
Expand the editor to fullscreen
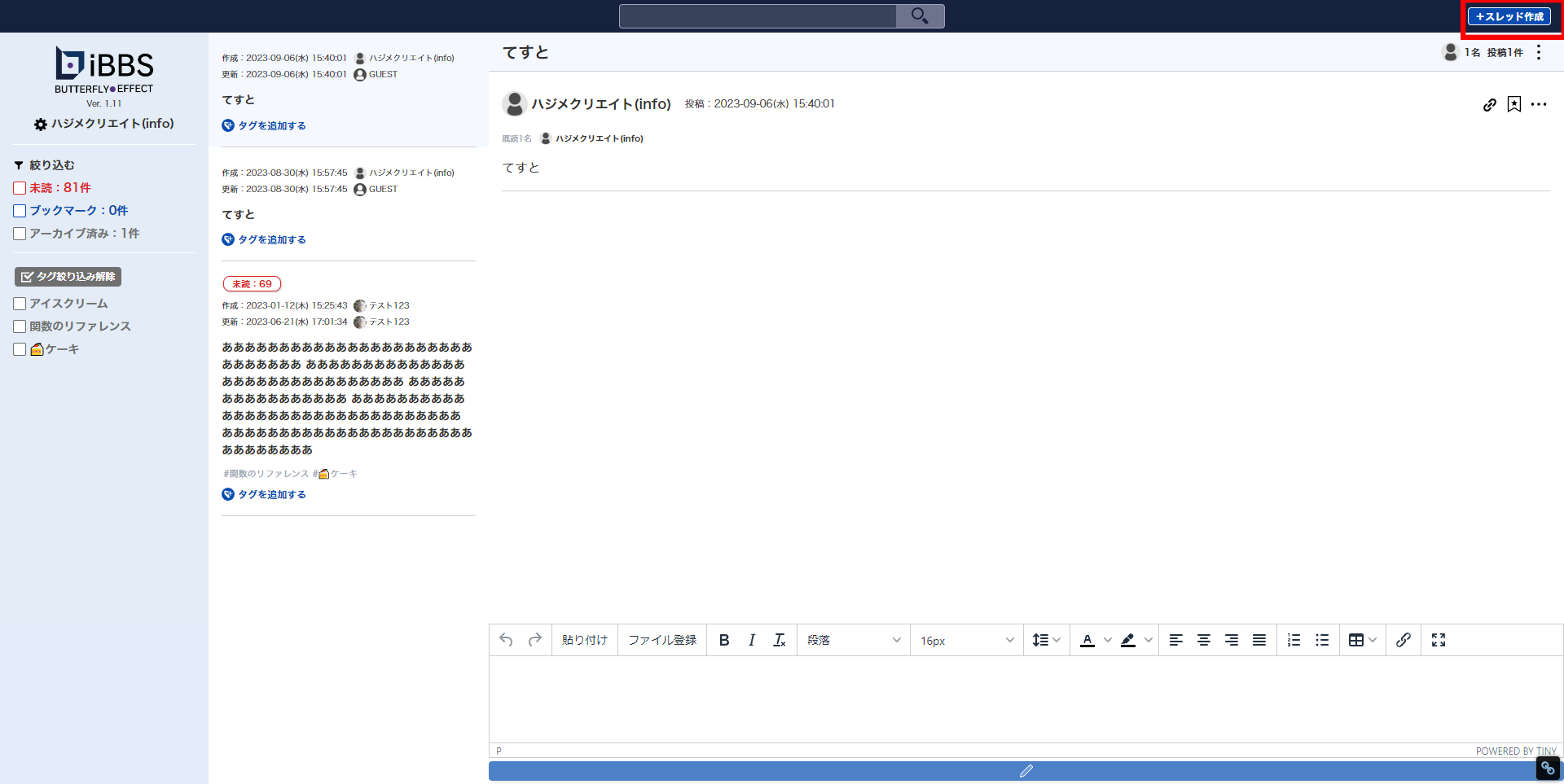[1439, 641]
